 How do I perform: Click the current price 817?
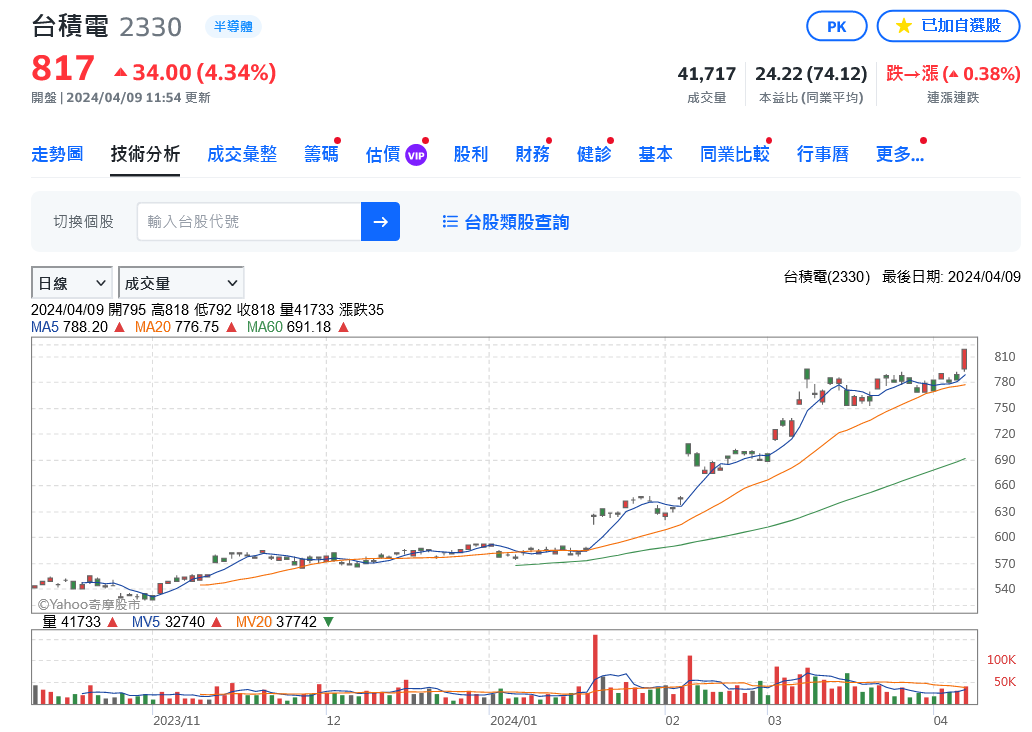(x=63, y=68)
